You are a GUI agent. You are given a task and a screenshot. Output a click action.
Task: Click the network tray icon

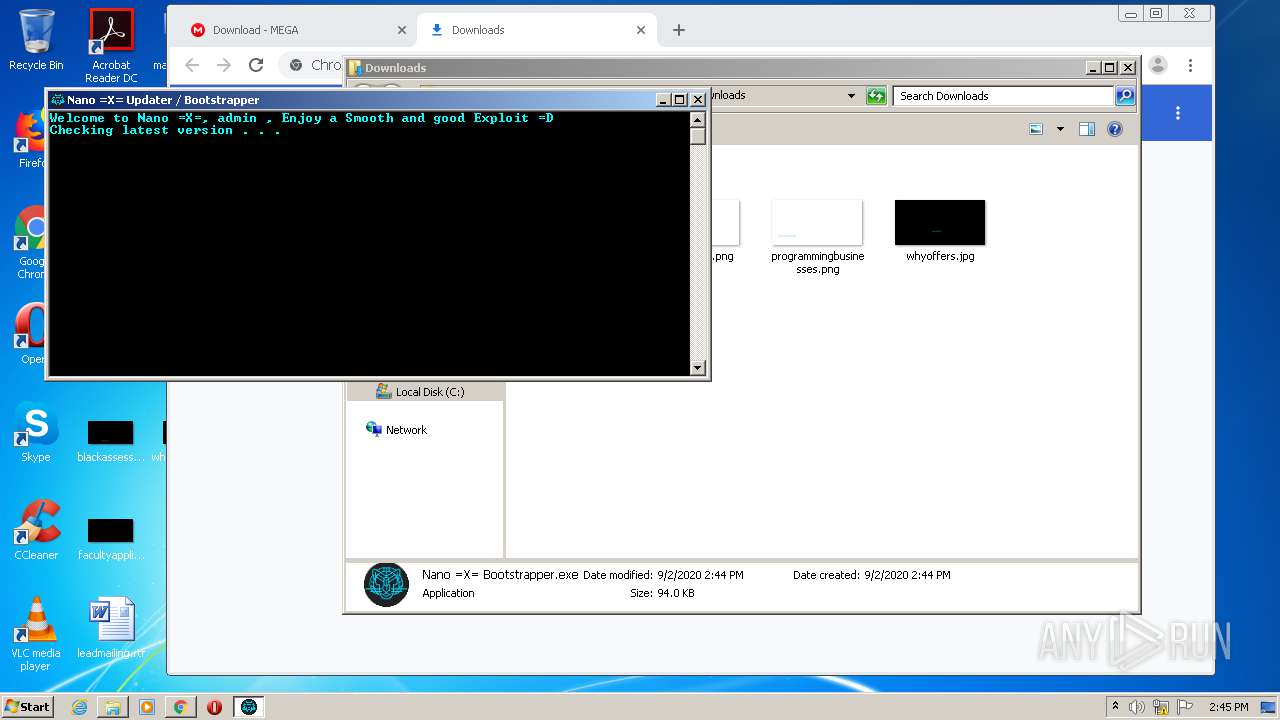click(1161, 707)
